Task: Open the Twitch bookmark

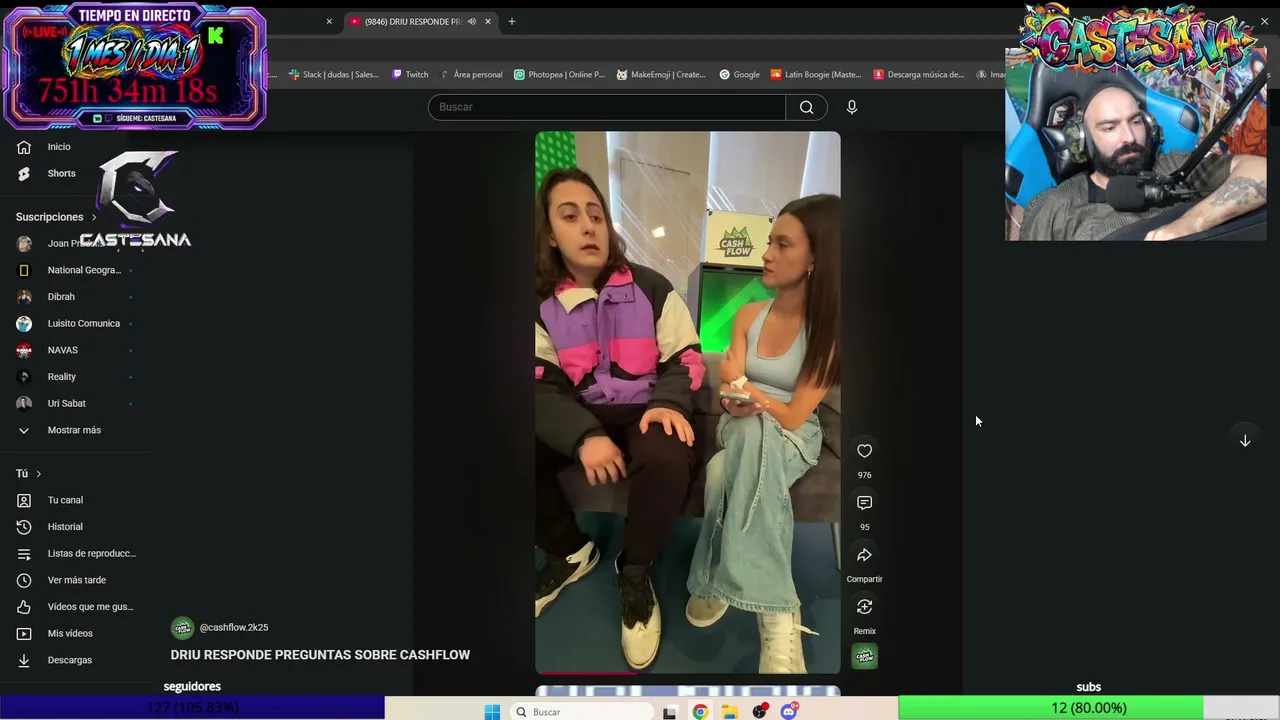Action: tap(410, 74)
